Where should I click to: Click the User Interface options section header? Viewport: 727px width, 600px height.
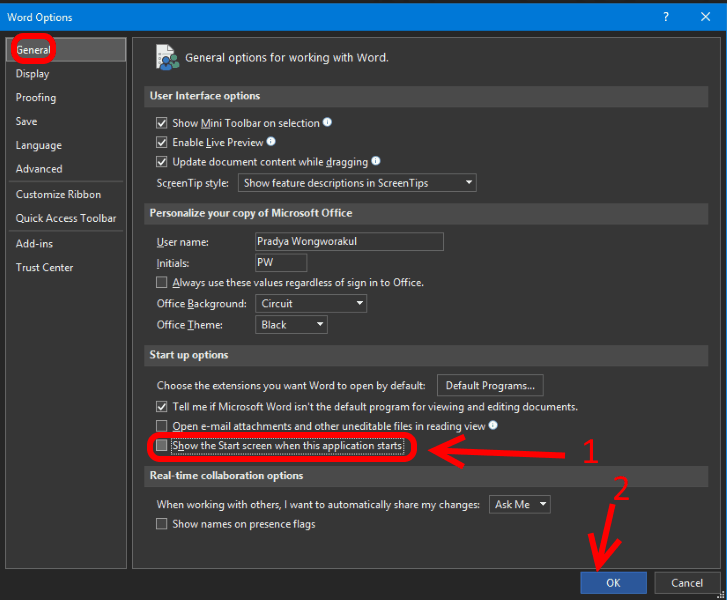(426, 96)
